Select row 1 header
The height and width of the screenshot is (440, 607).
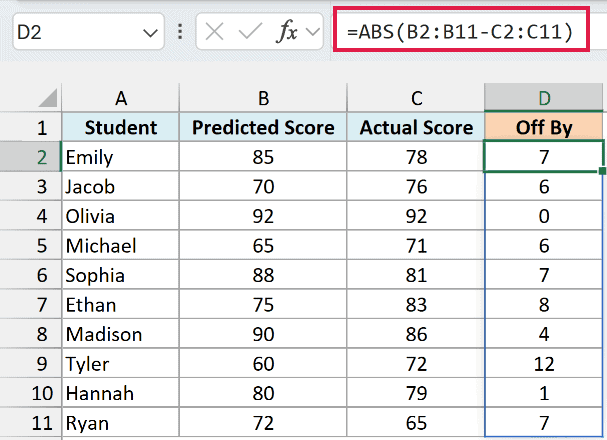(x=31, y=127)
